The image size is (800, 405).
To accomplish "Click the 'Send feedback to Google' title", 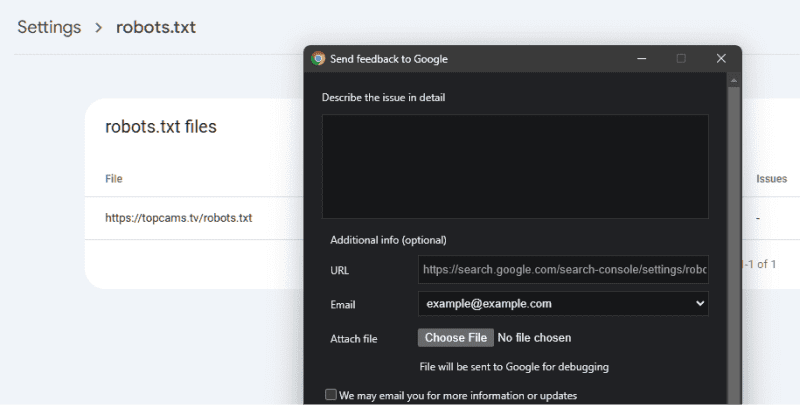I will point(389,59).
